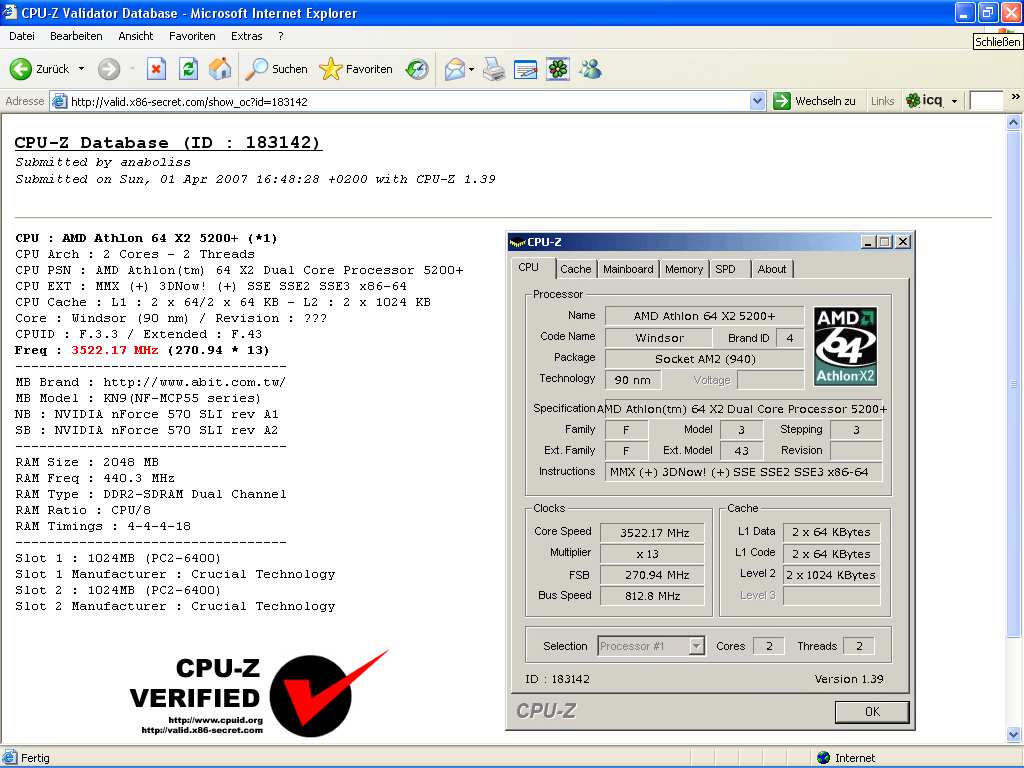
Task: Click the Technology 90 nm field
Action: pyautogui.click(x=633, y=379)
